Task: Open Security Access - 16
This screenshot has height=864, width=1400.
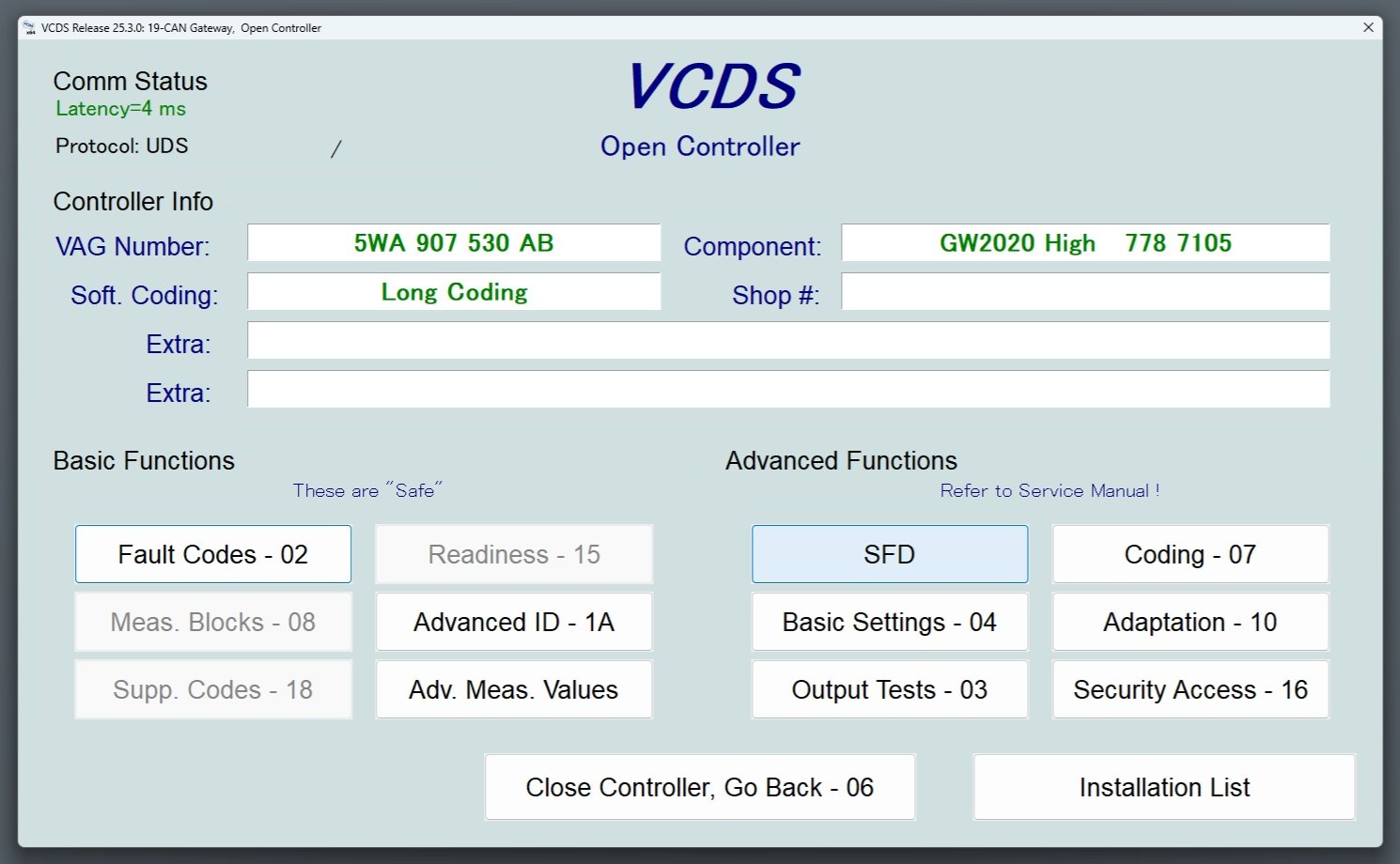Action: coord(1190,689)
